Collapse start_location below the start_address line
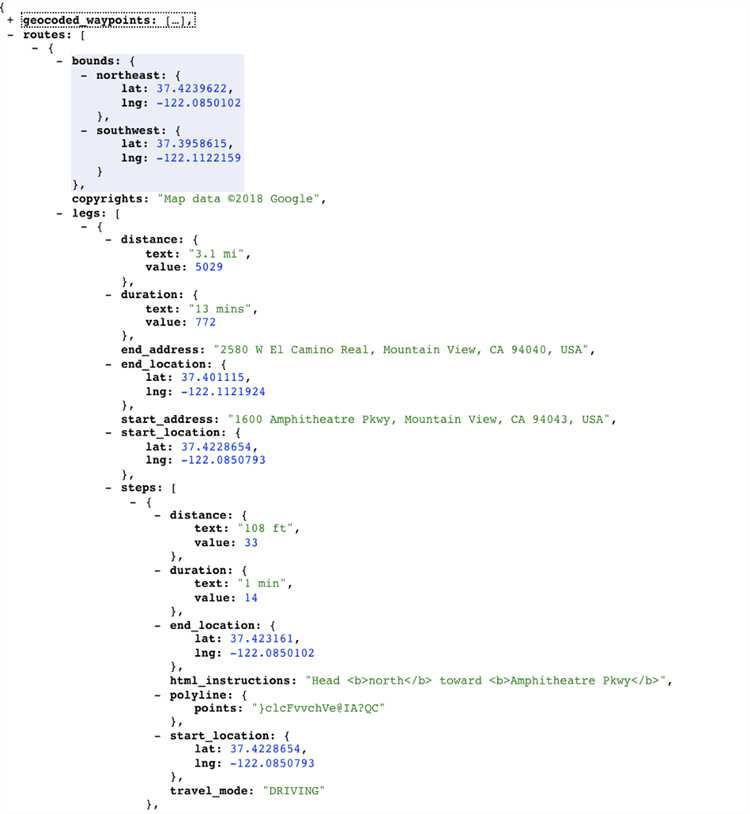The height and width of the screenshot is (814, 750). [x=108, y=432]
